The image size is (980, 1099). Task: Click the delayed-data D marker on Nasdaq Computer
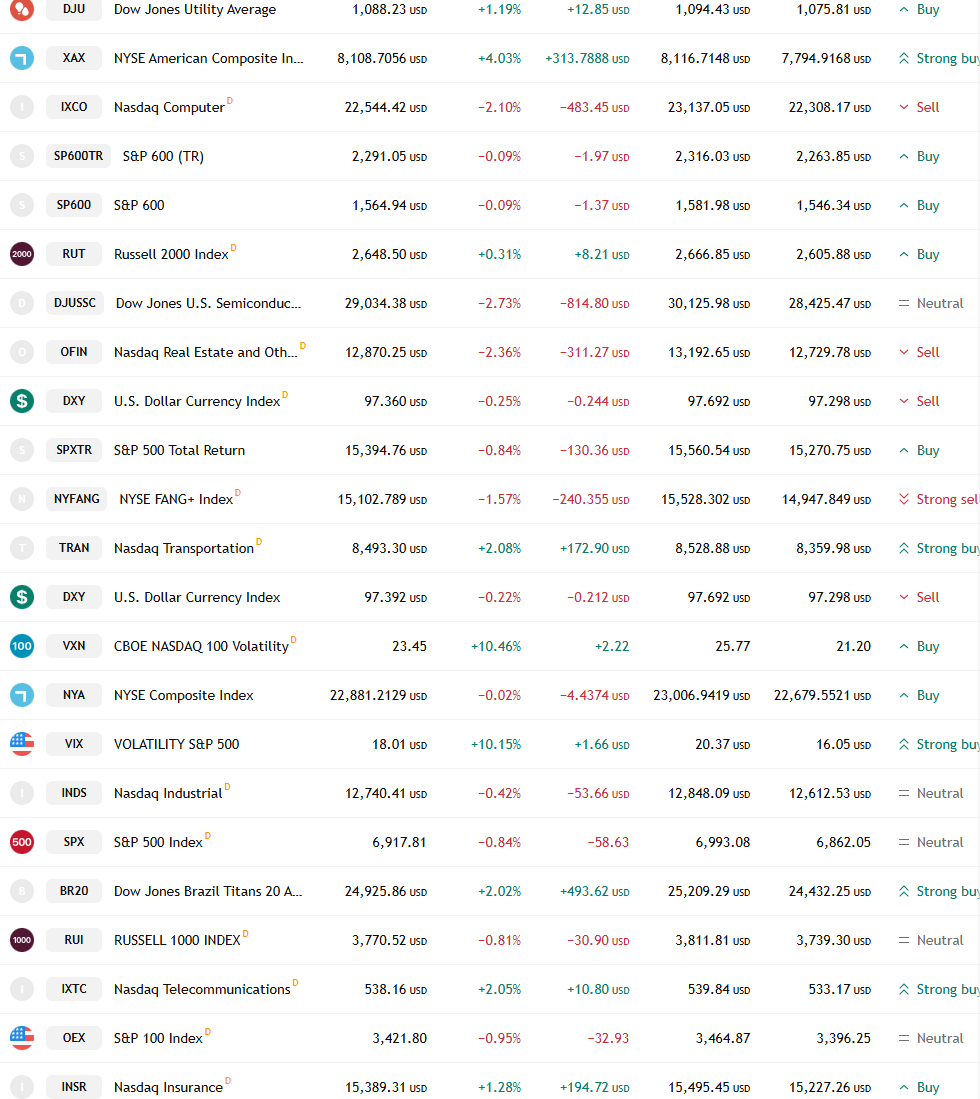(230, 100)
